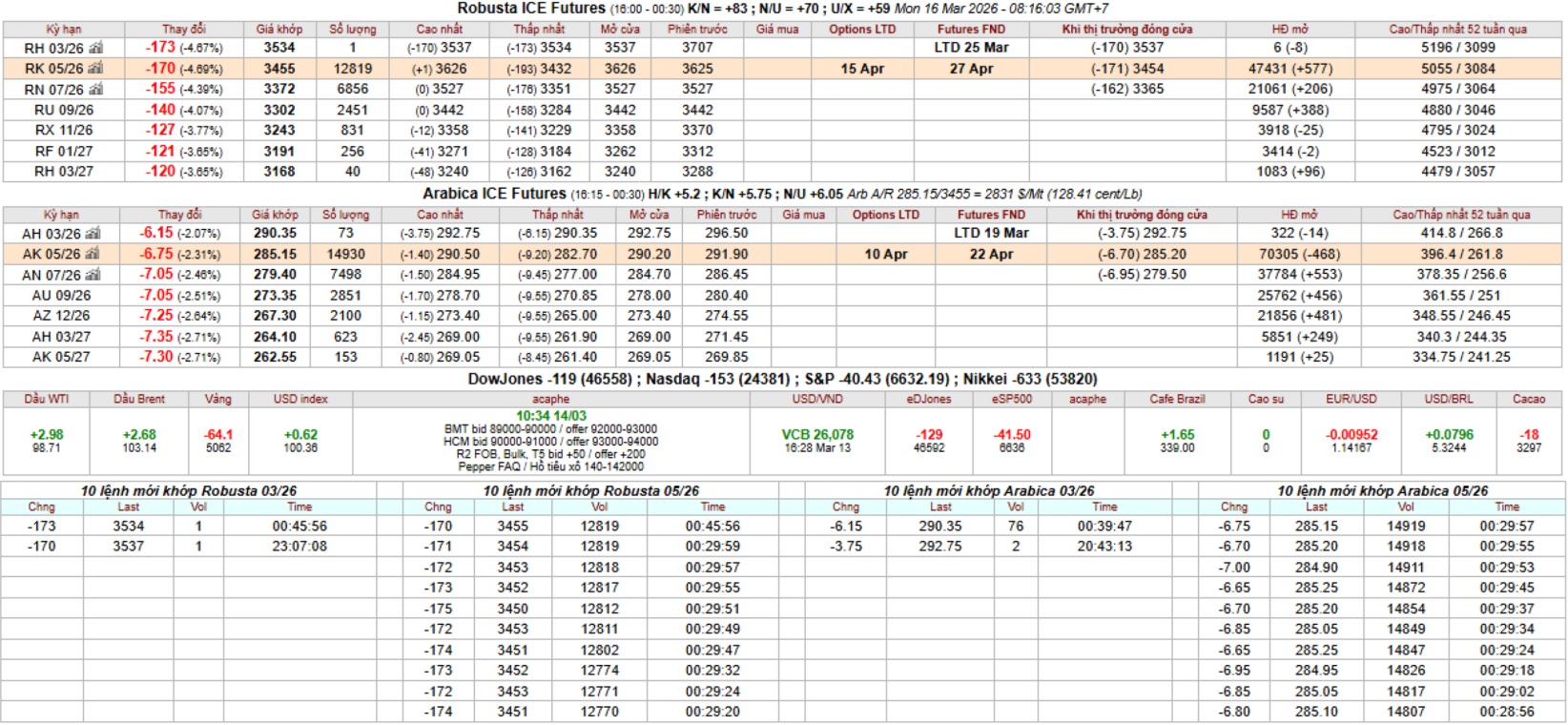1568x725 pixels.
Task: Open the eSP500 header cell
Action: click(1011, 399)
